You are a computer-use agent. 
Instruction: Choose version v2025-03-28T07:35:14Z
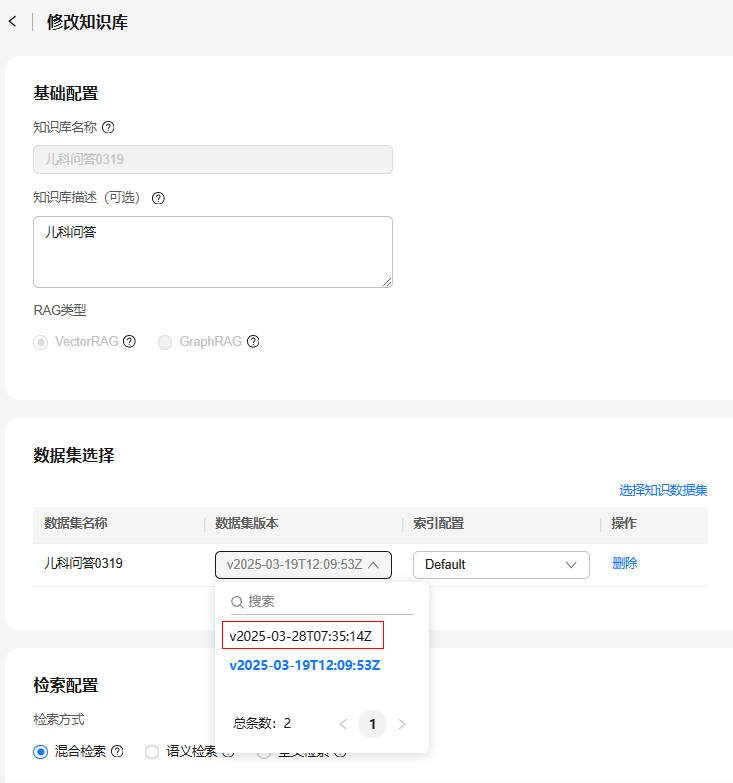pyautogui.click(x=301, y=636)
